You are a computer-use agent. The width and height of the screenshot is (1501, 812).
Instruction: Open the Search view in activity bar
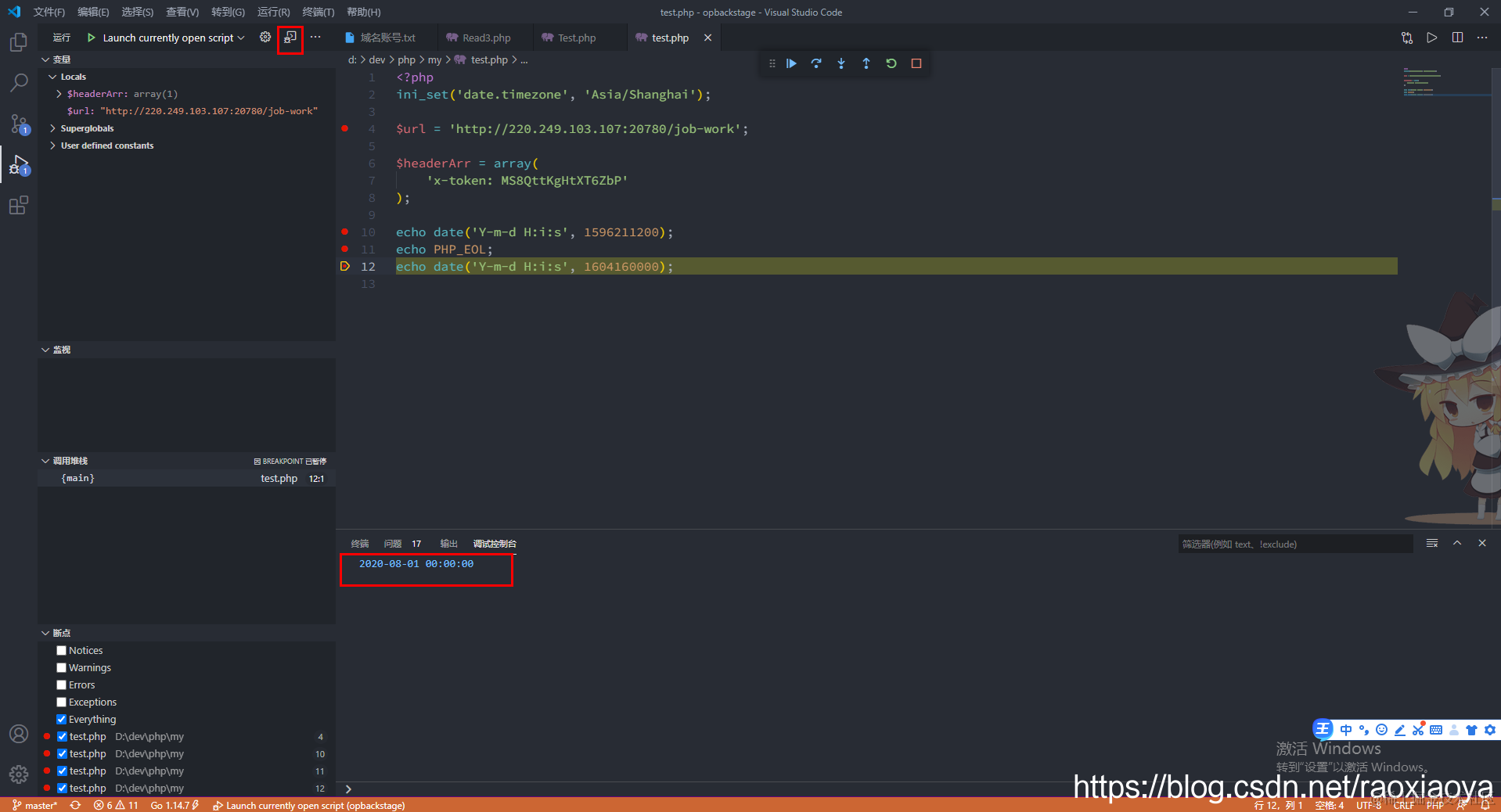(19, 83)
